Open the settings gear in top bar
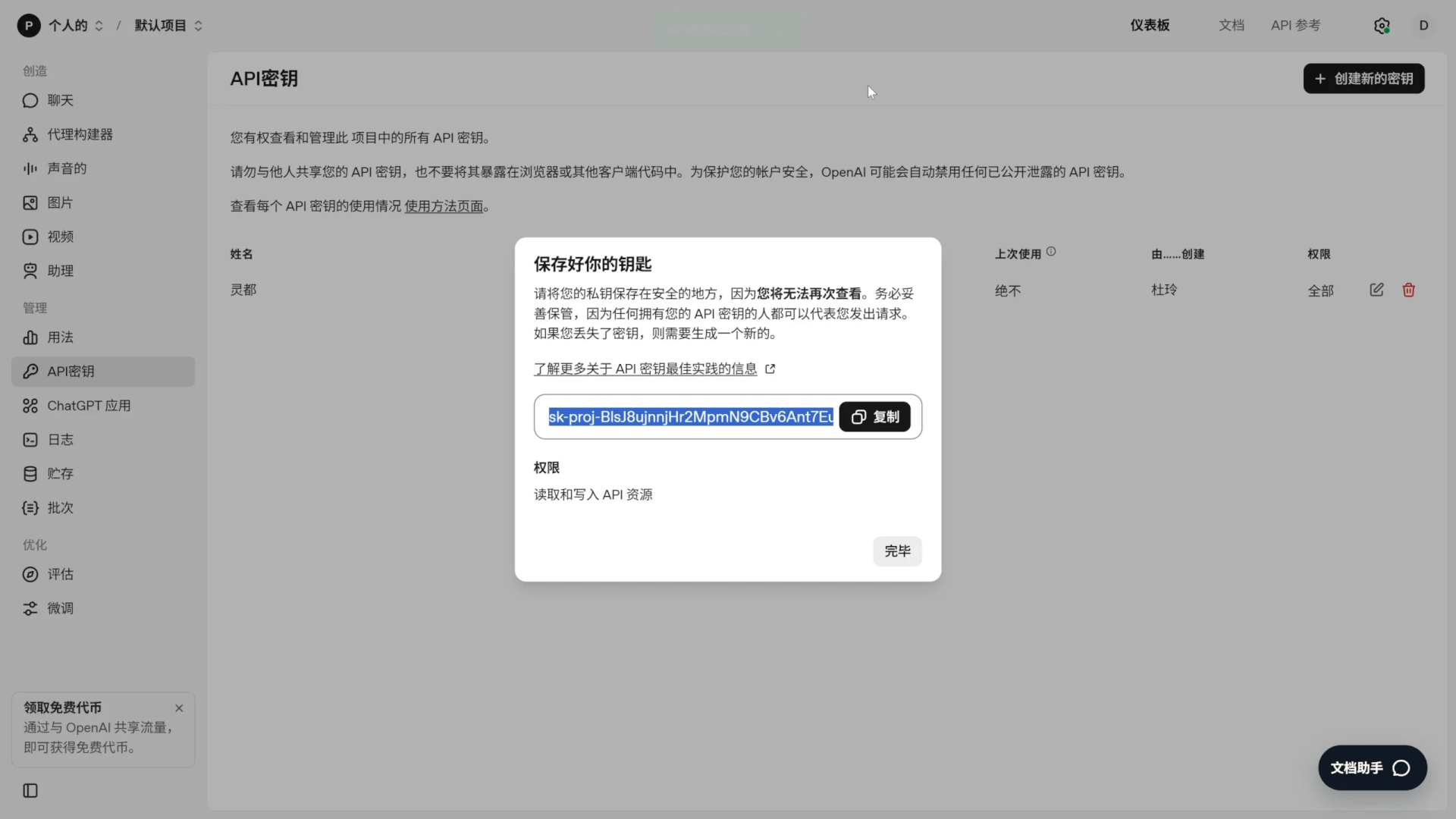The height and width of the screenshot is (819, 1456). coord(1382,25)
